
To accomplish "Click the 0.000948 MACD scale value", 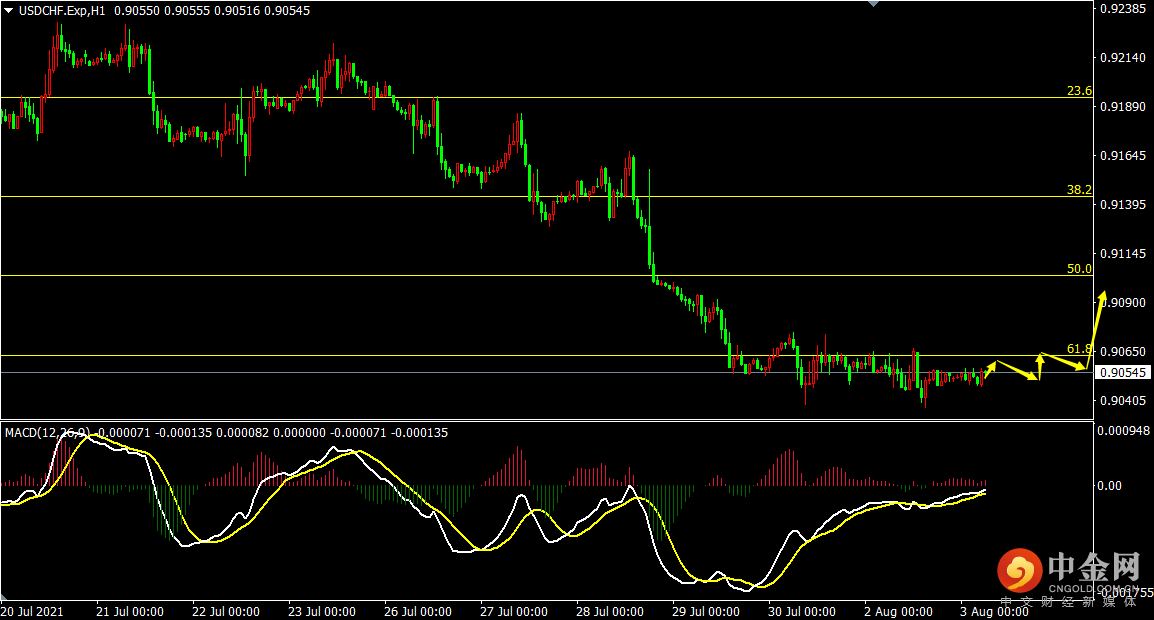I will point(1124,431).
